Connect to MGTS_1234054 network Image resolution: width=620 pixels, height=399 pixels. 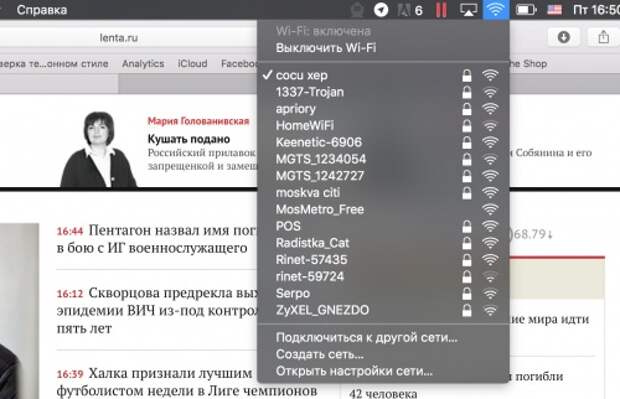pyautogui.click(x=383, y=159)
